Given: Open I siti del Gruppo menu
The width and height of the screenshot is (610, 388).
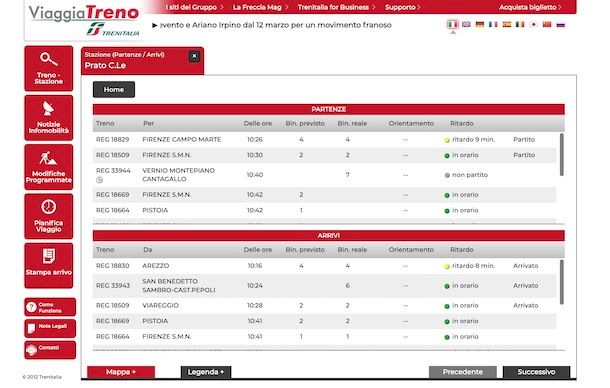Looking at the screenshot, I should click(x=194, y=7).
